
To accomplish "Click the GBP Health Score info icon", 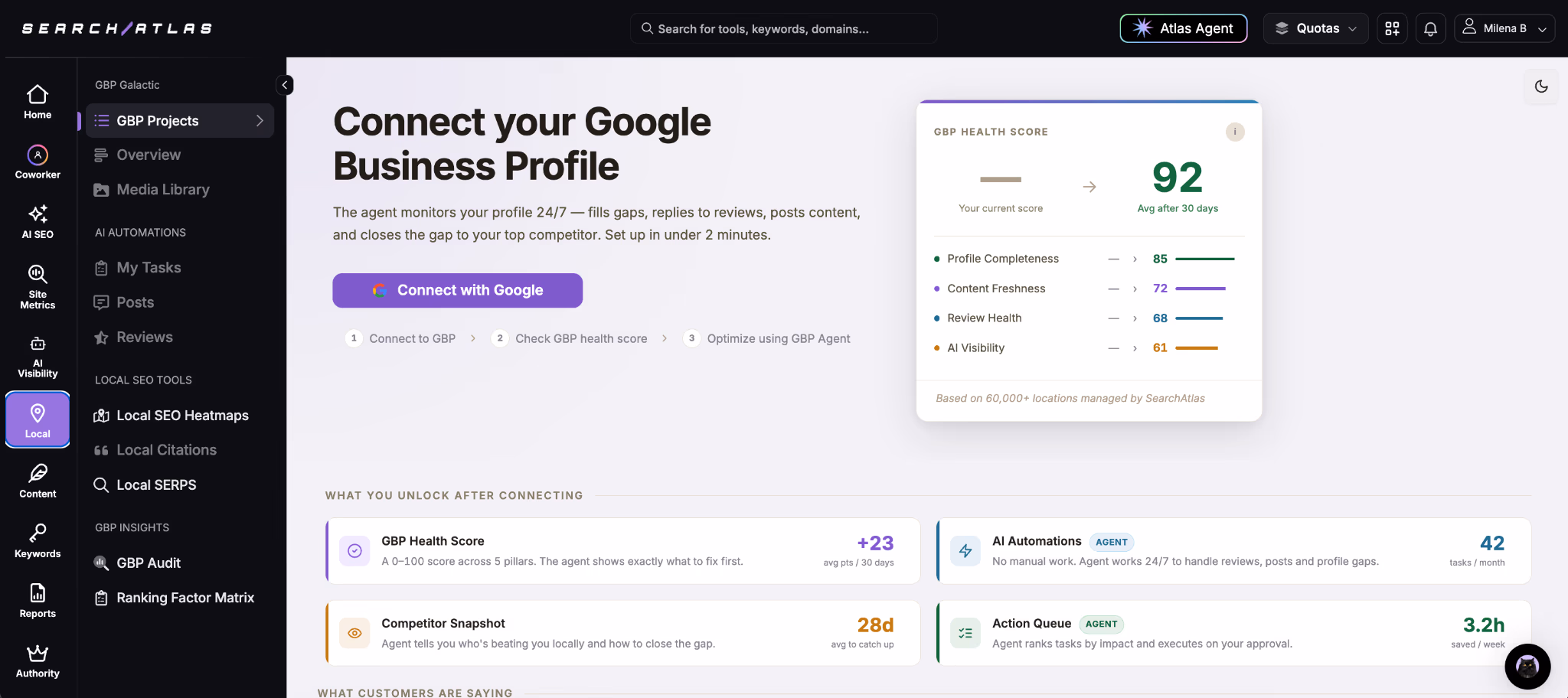I will (1235, 132).
